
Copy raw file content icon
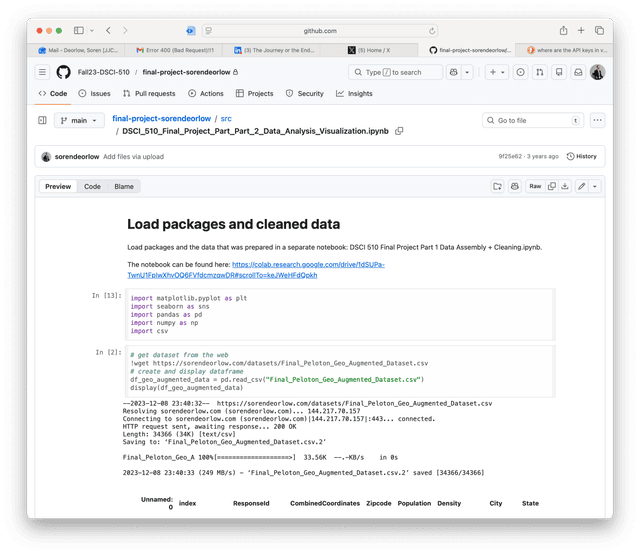(x=549, y=186)
